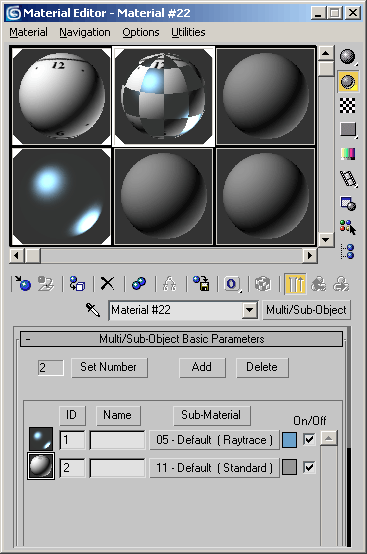Open the Navigation menu
367x554 pixels.
point(85,32)
